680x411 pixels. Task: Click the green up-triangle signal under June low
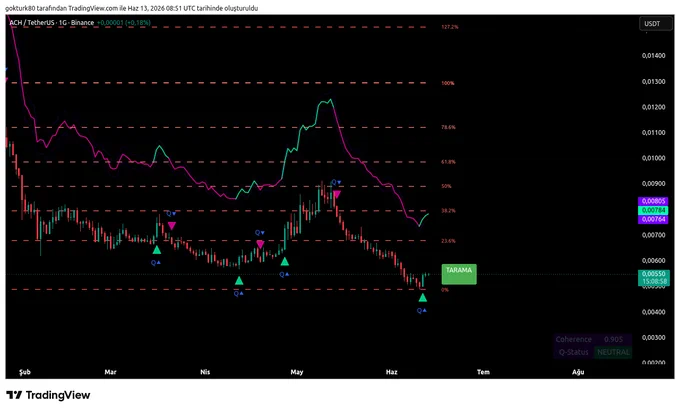[423, 298]
